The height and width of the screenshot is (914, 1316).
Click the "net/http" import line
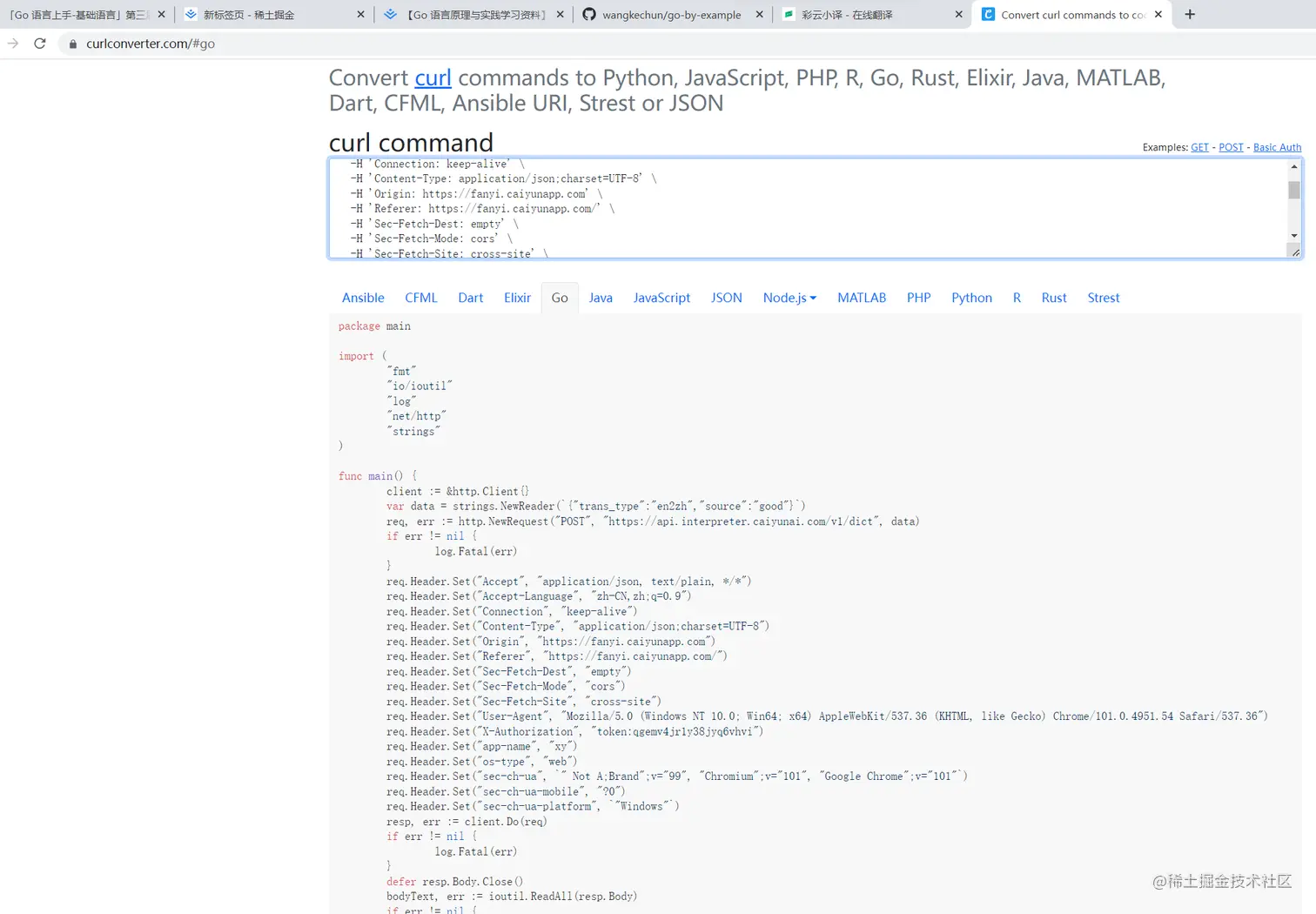(416, 417)
